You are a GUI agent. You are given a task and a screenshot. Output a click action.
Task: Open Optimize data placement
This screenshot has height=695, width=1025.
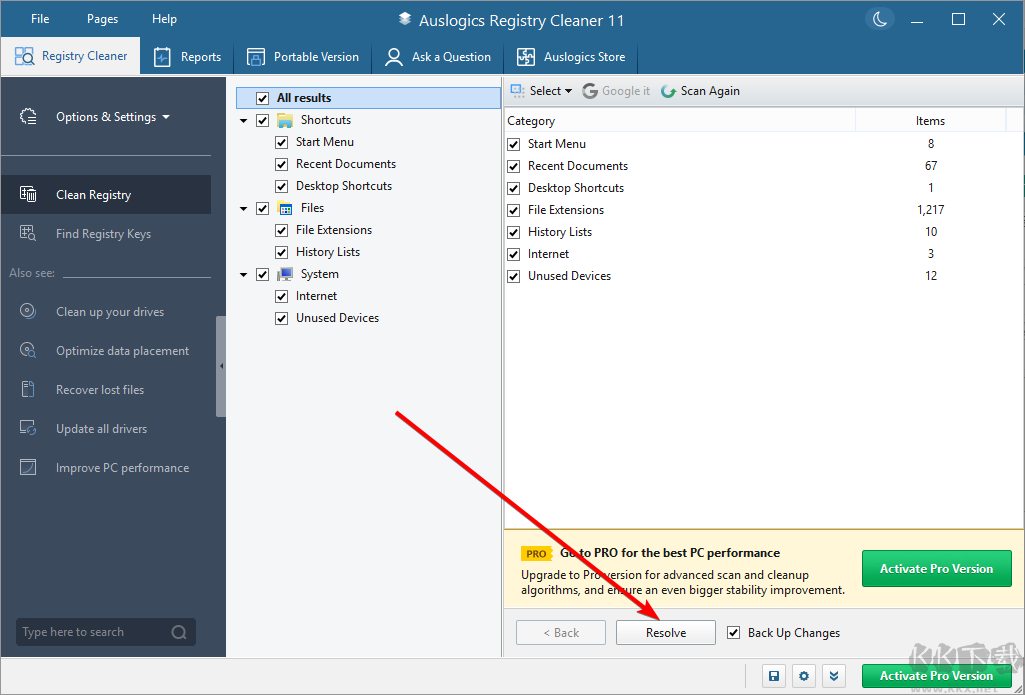tap(121, 350)
